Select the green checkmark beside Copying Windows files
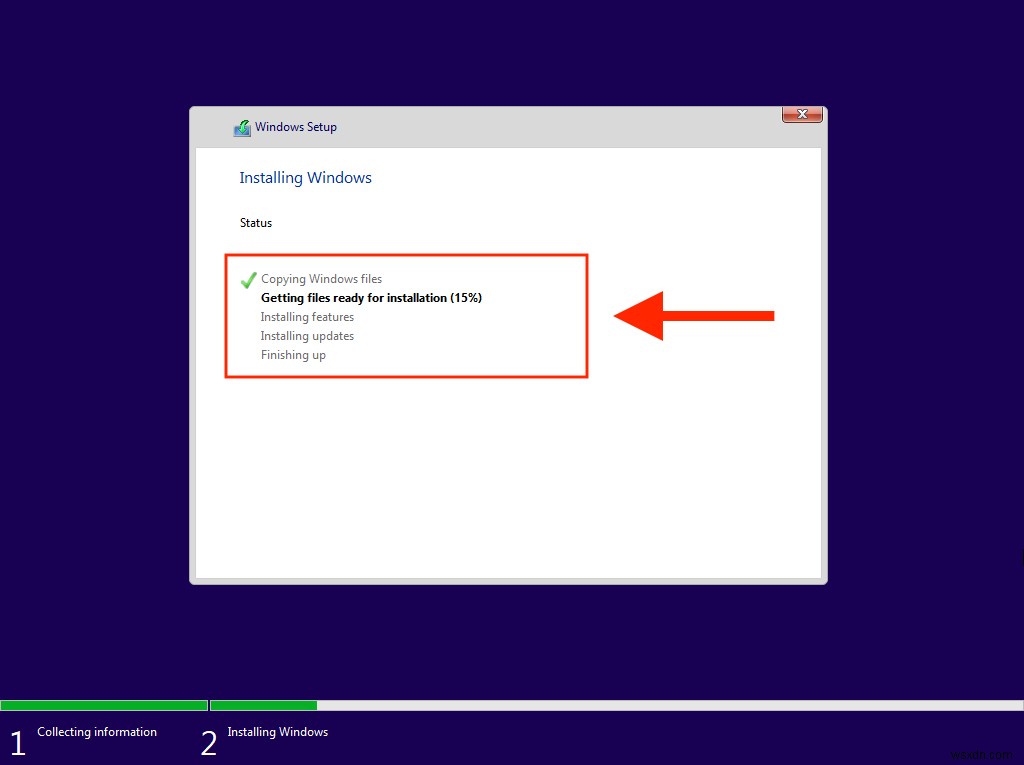 tap(248, 280)
